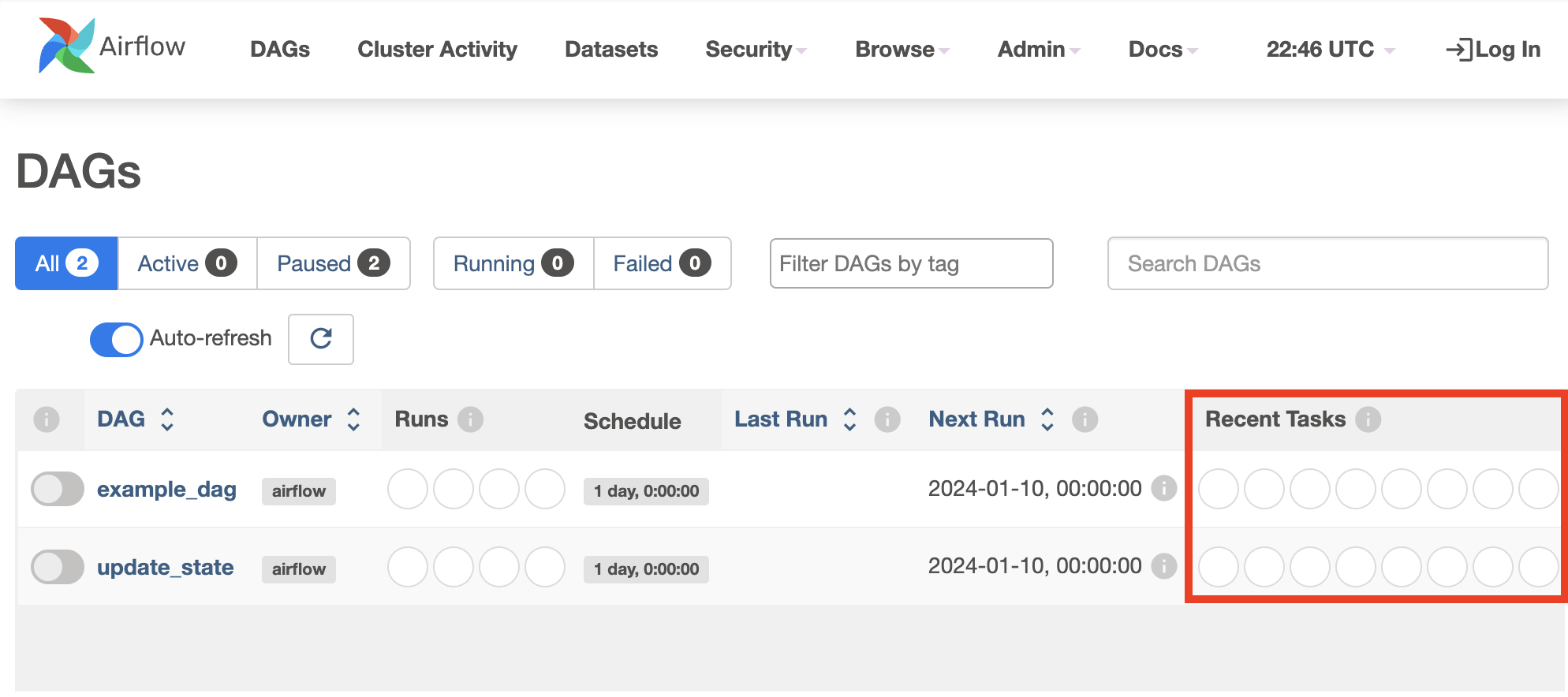1568x697 pixels.
Task: Click second run status circle for update_state
Action: coord(454,567)
